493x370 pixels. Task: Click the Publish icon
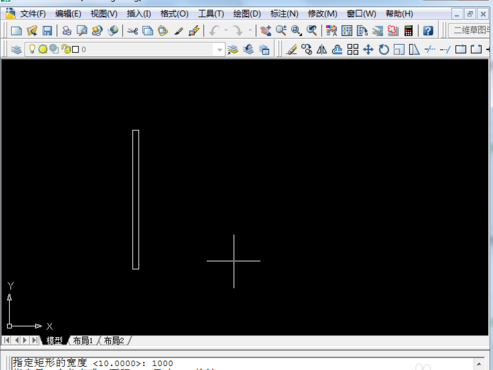(x=97, y=31)
